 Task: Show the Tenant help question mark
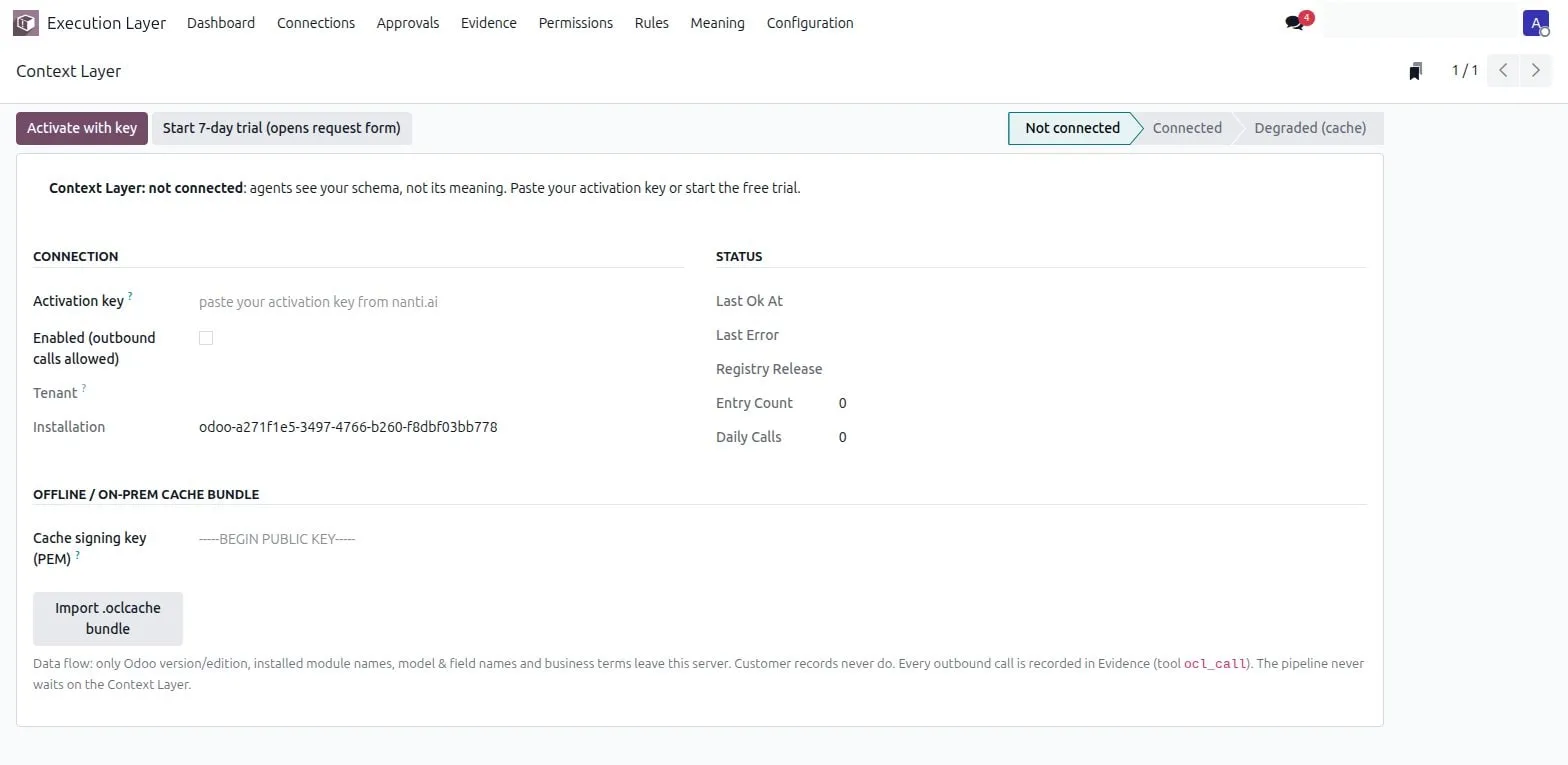click(x=84, y=388)
